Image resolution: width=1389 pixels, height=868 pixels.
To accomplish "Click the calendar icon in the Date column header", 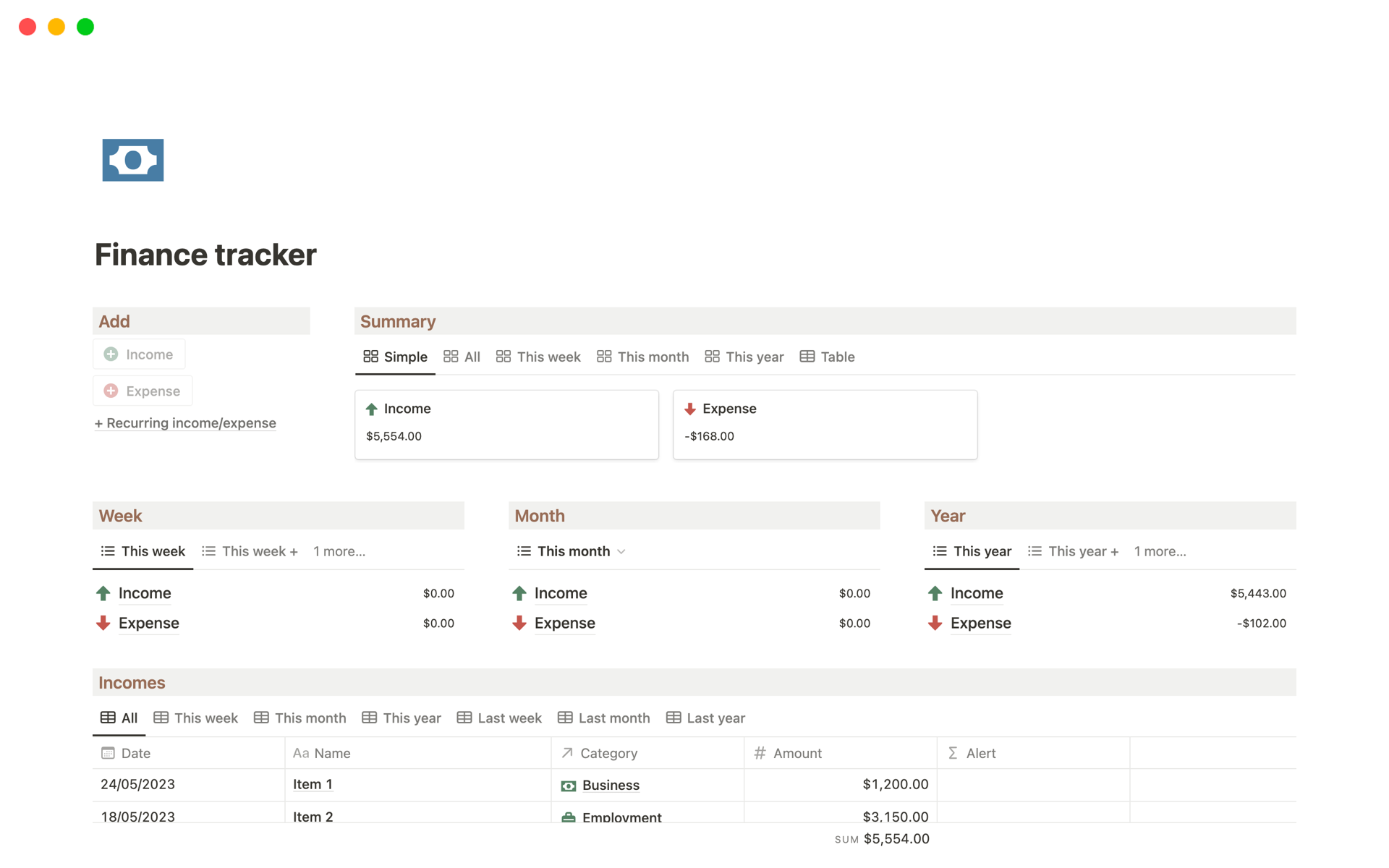I will [108, 753].
